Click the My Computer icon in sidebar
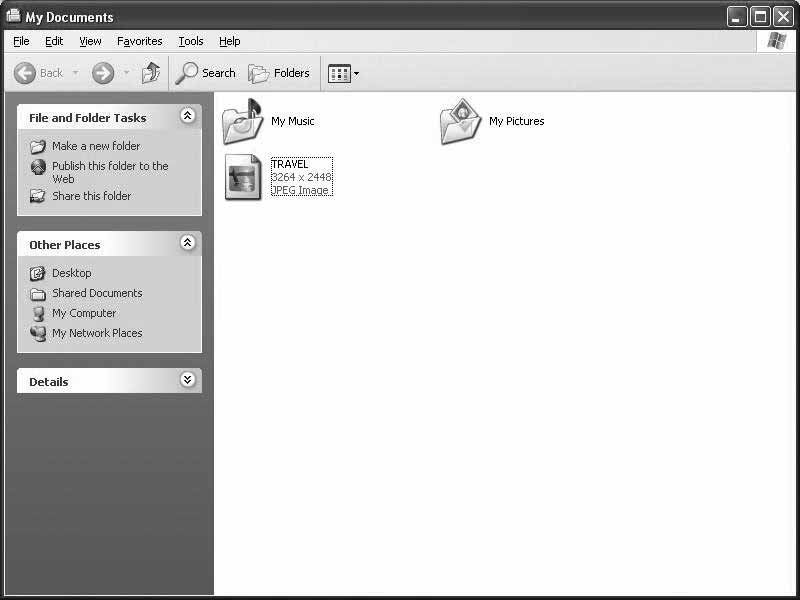Viewport: 800px width, 600px height. point(38,314)
